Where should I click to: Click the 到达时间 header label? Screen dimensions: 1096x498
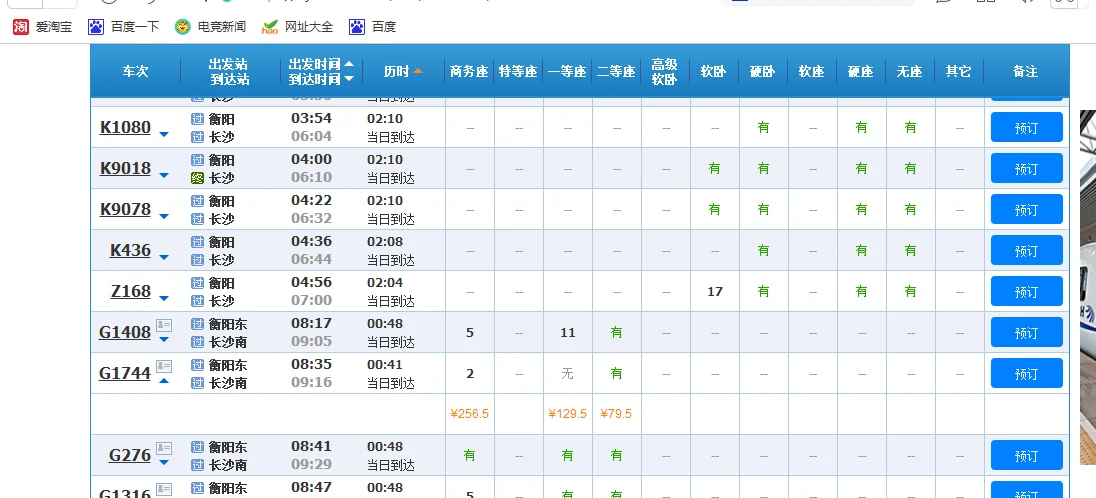[315, 79]
